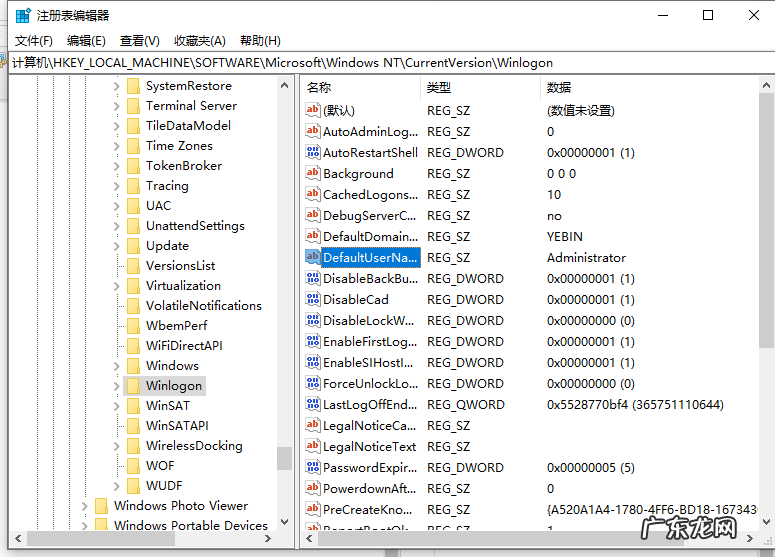The image size is (775, 557).
Task: Click the QWORD icon beside LastLogOffEnd value
Action: 312,404
